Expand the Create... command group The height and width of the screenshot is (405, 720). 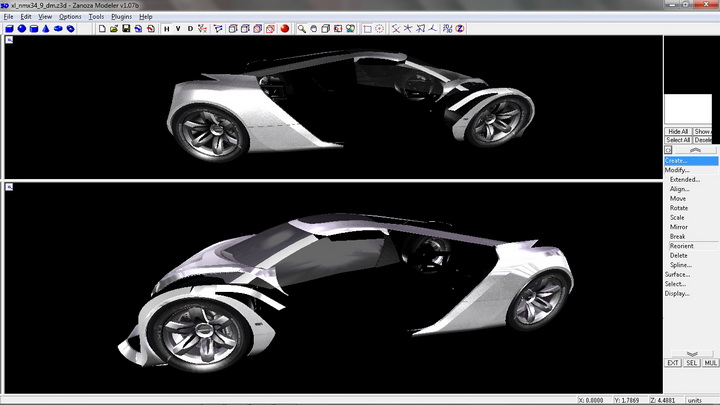click(x=677, y=161)
